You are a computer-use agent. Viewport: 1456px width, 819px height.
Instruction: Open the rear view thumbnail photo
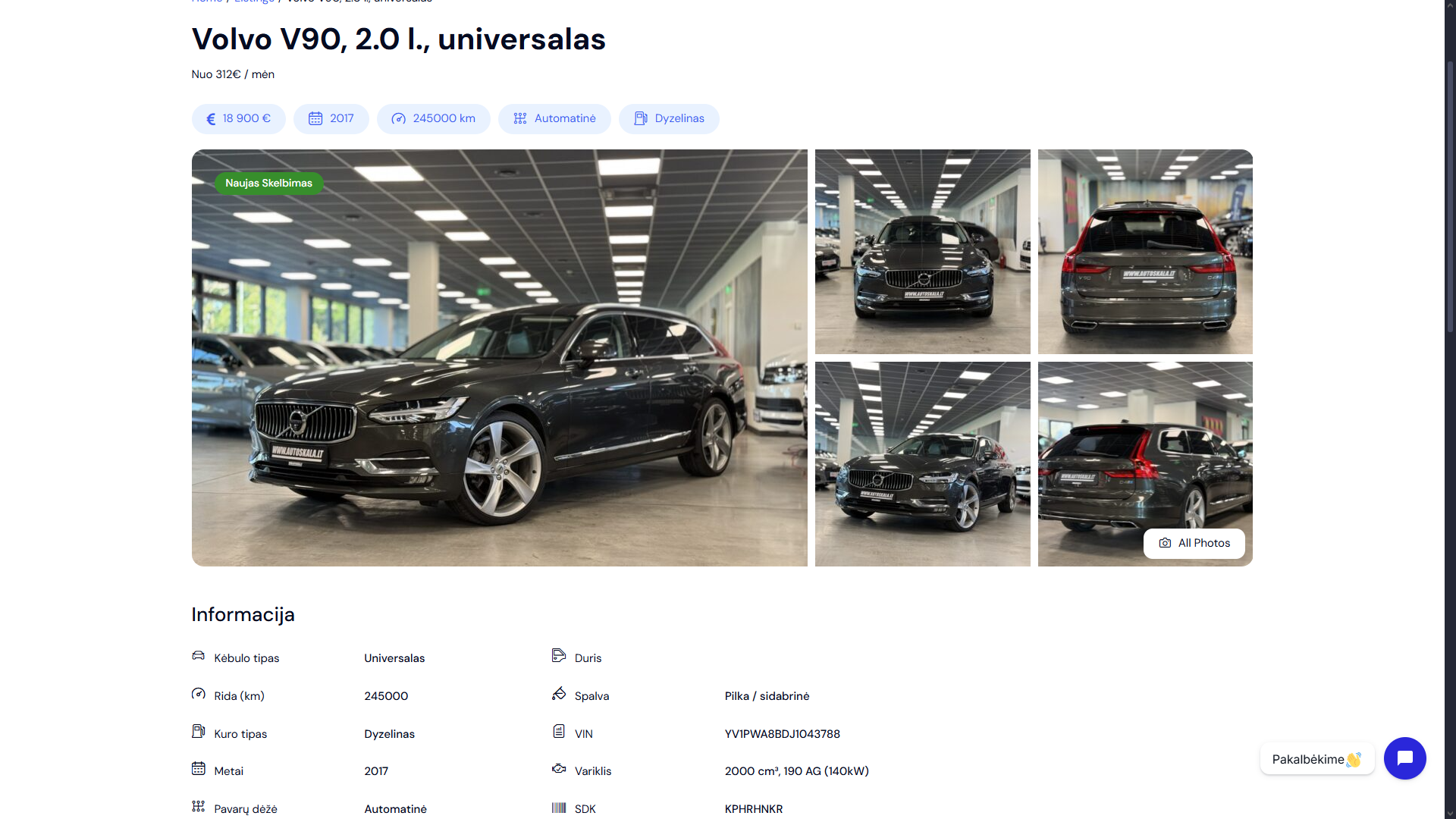click(x=1145, y=252)
